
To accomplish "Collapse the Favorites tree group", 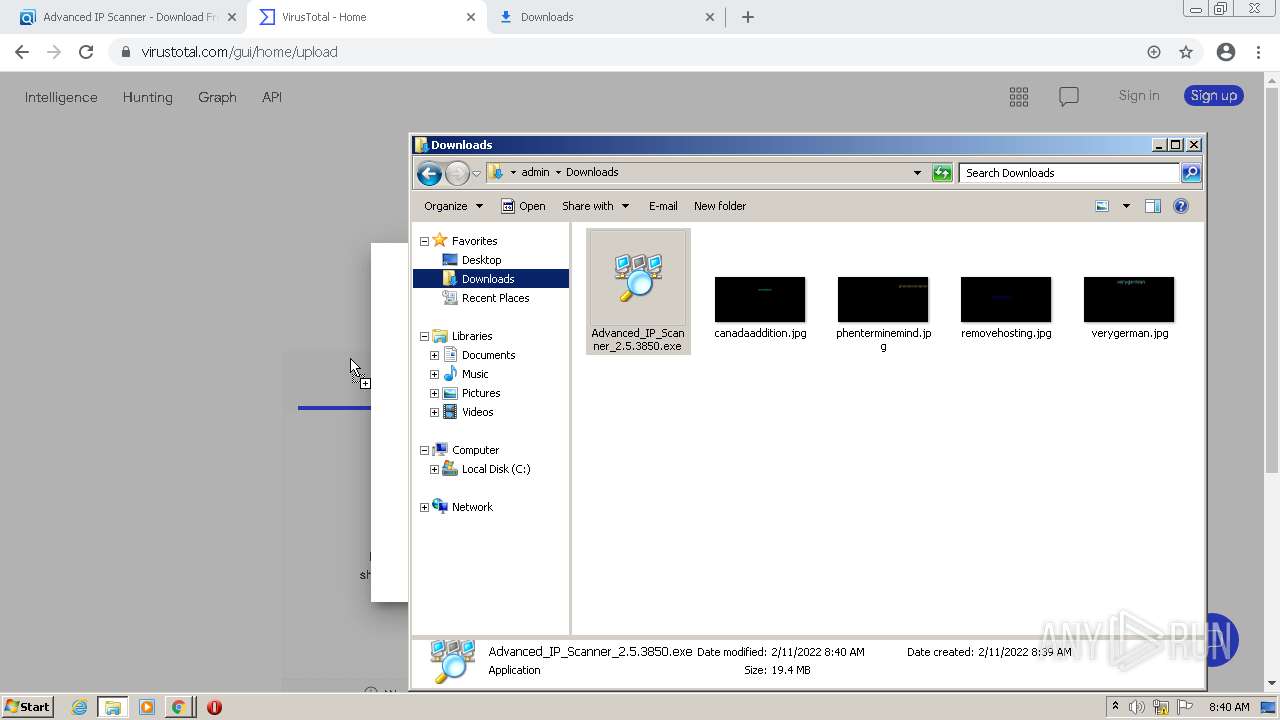I will (x=424, y=241).
